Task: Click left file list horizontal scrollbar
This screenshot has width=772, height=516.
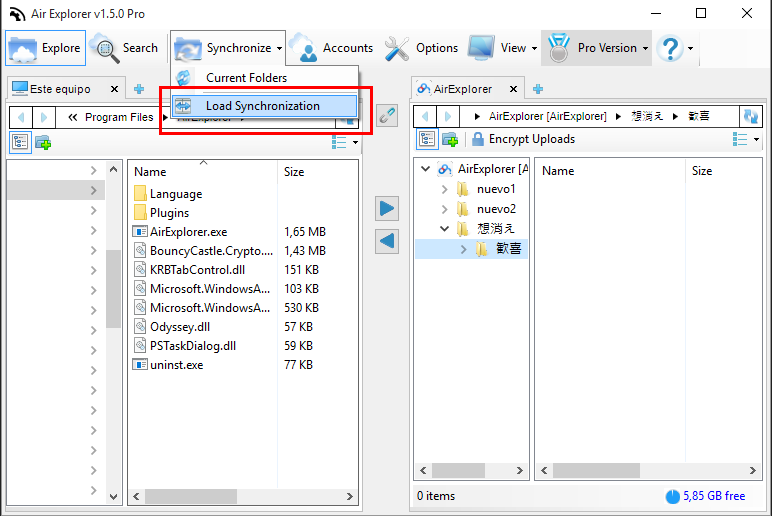Action: click(x=191, y=496)
